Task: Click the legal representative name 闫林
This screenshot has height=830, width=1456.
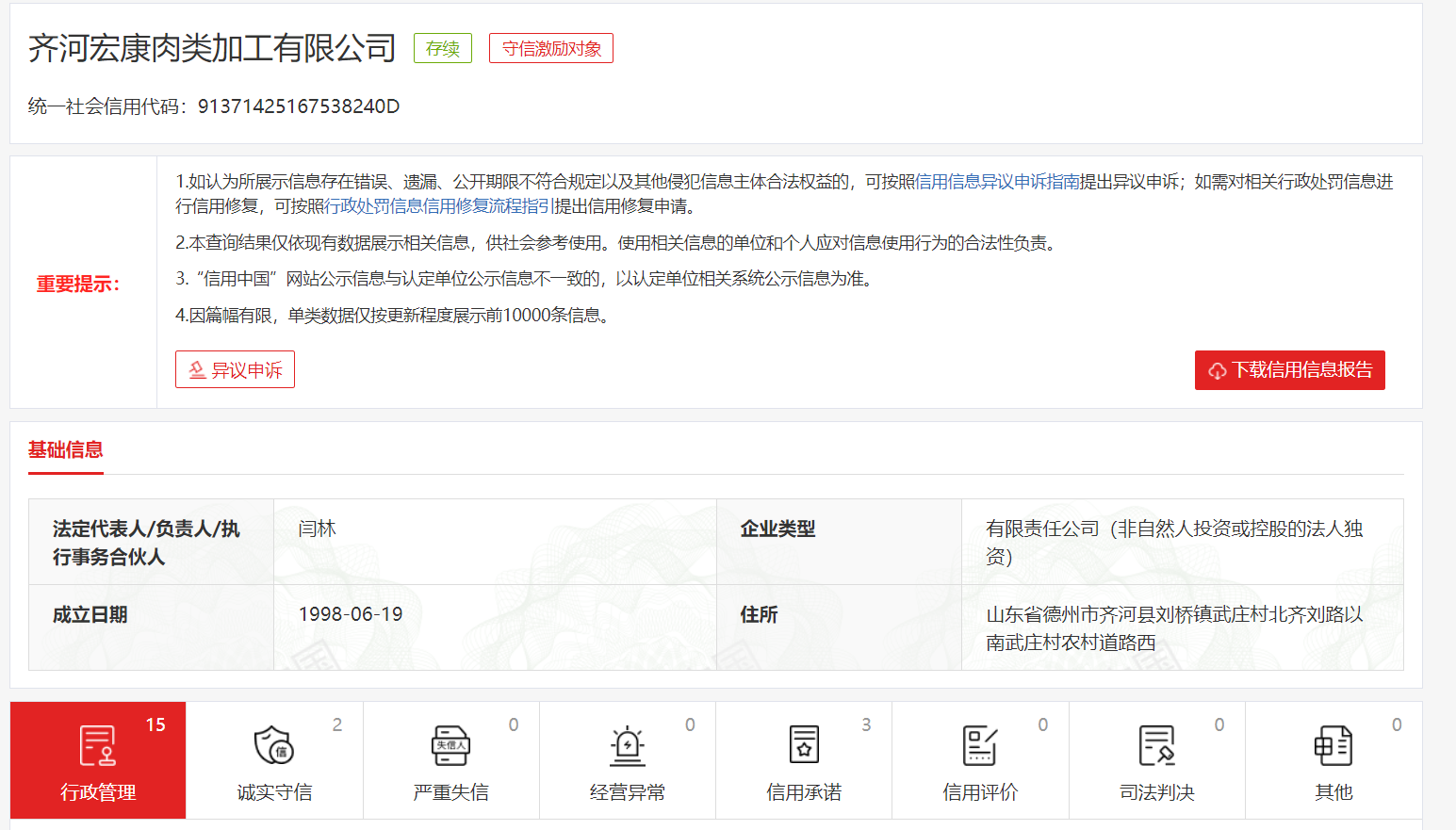Action: pyautogui.click(x=317, y=529)
